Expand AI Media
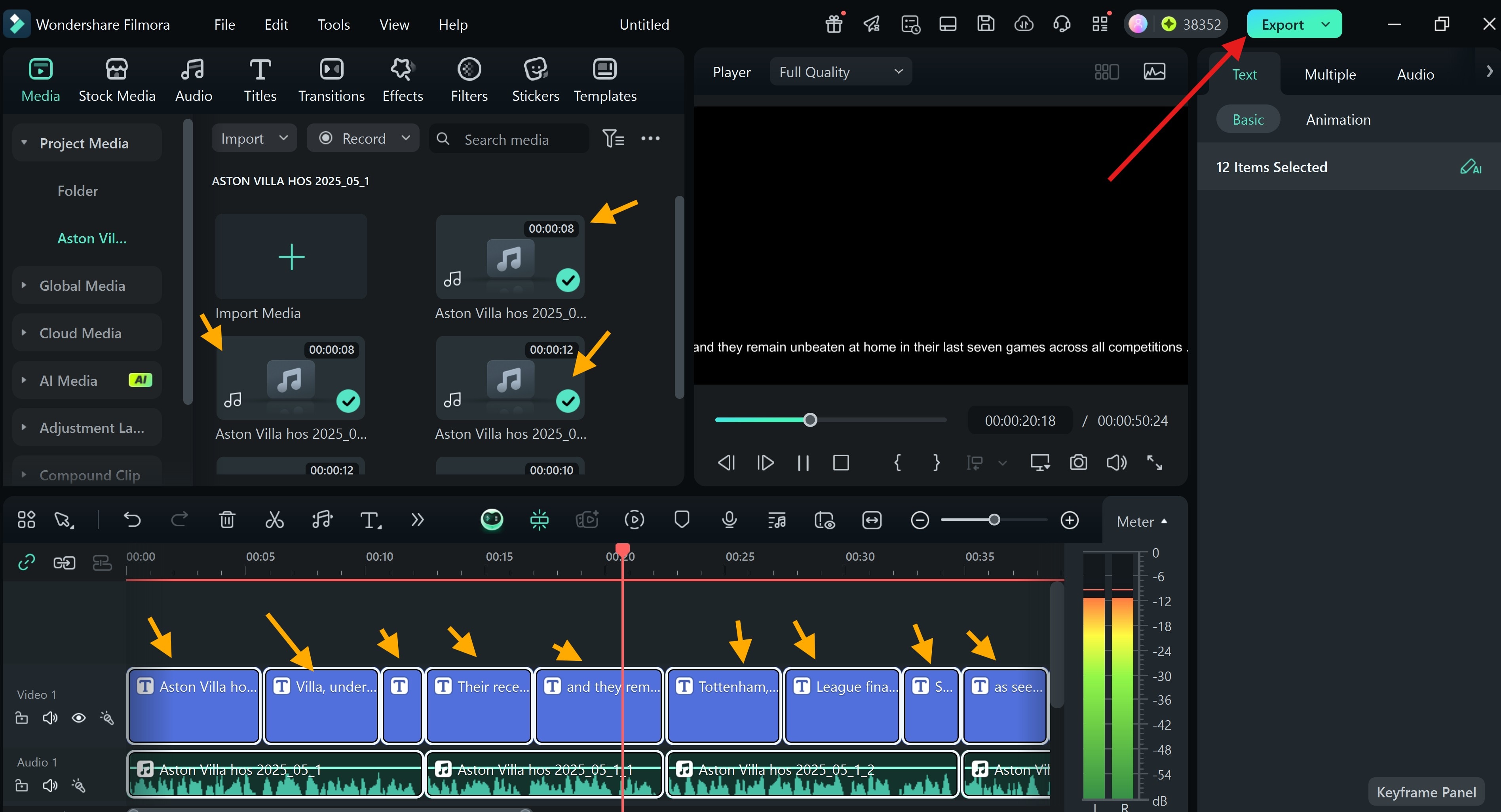 [x=24, y=380]
